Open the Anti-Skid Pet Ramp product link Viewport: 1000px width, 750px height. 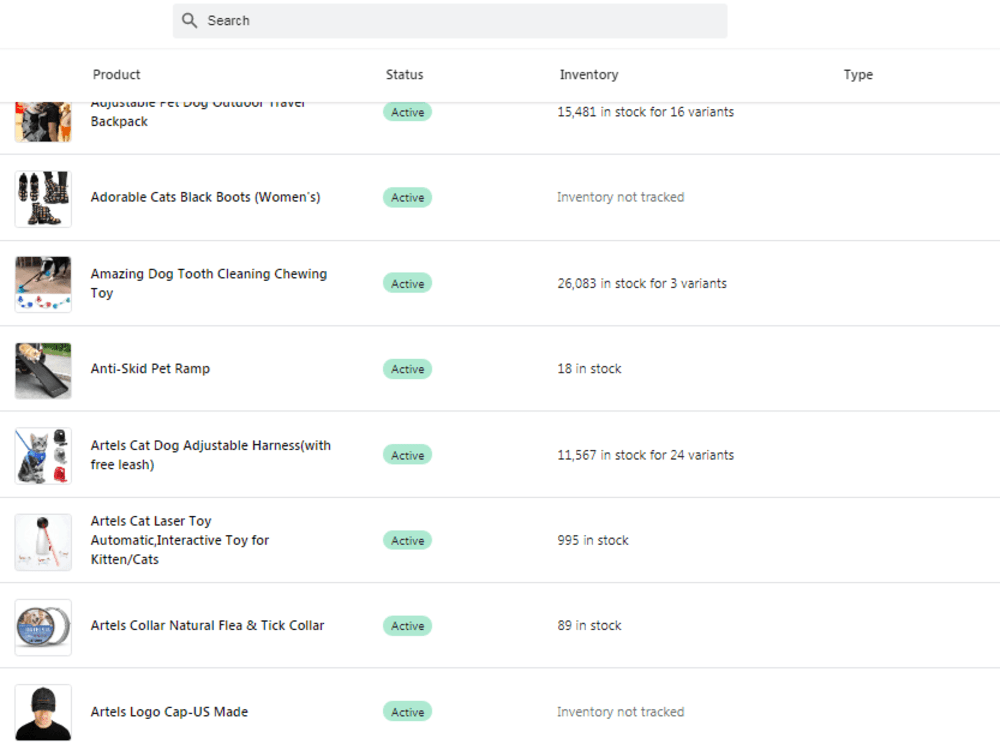[150, 369]
